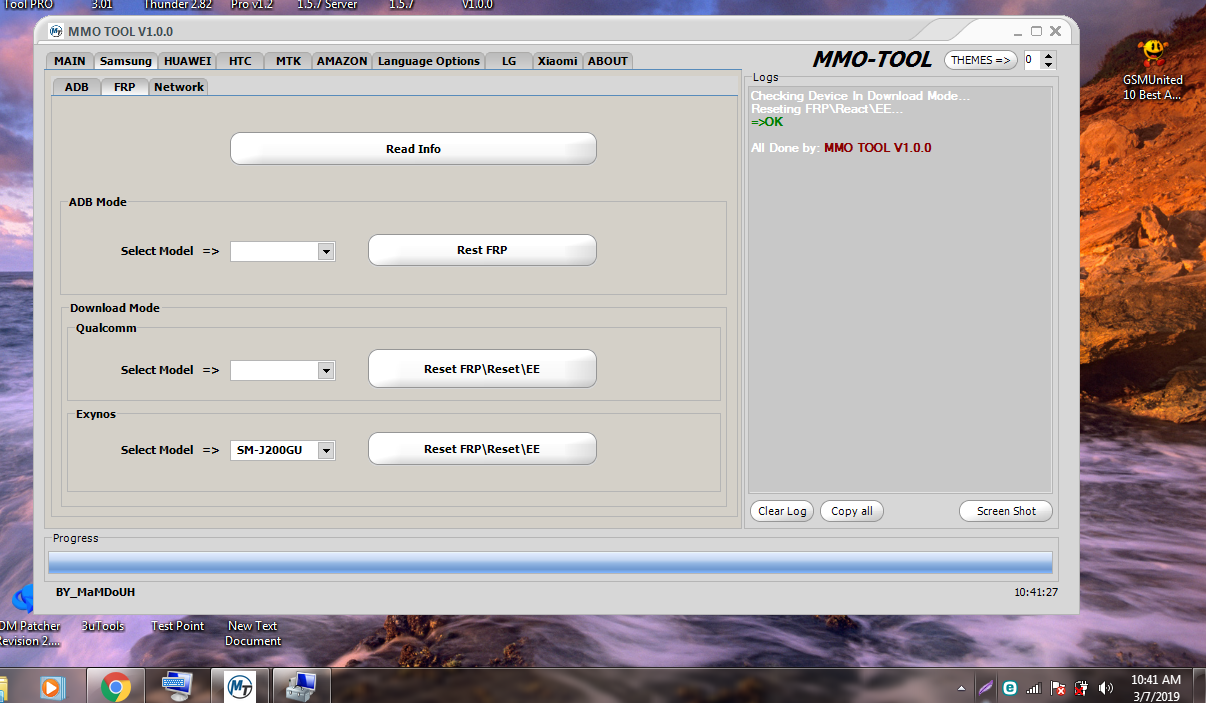Click the 10:41:27 status bar time
Screen dimensions: 1206x703
tap(1036, 592)
